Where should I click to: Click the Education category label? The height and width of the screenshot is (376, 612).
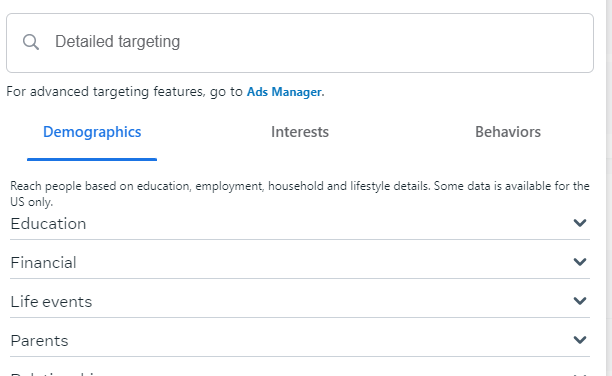click(48, 224)
